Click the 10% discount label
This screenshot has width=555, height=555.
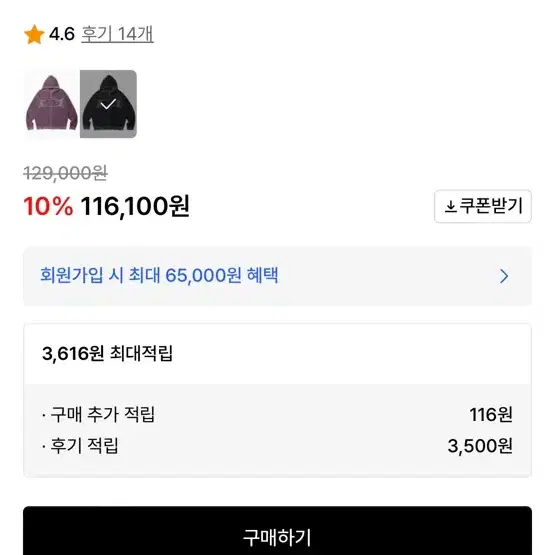(48, 206)
